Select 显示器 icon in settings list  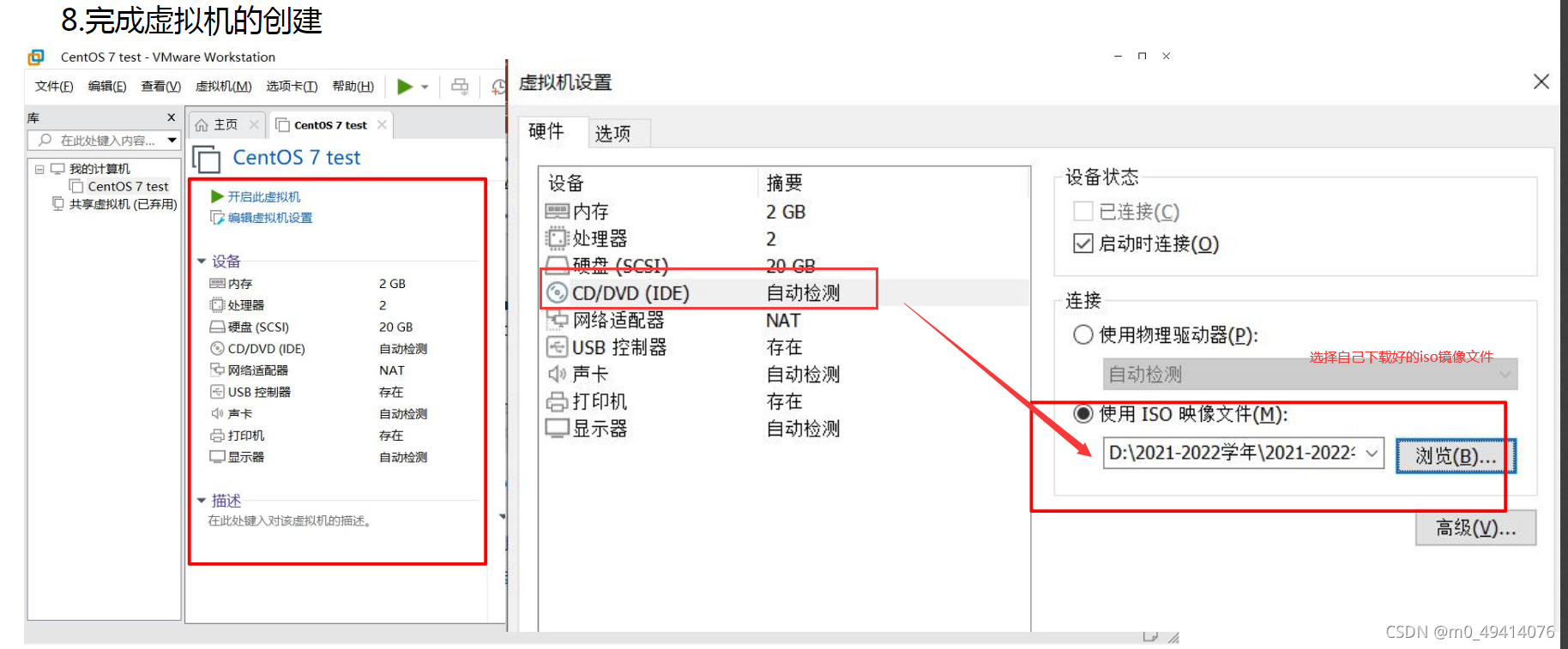[558, 428]
